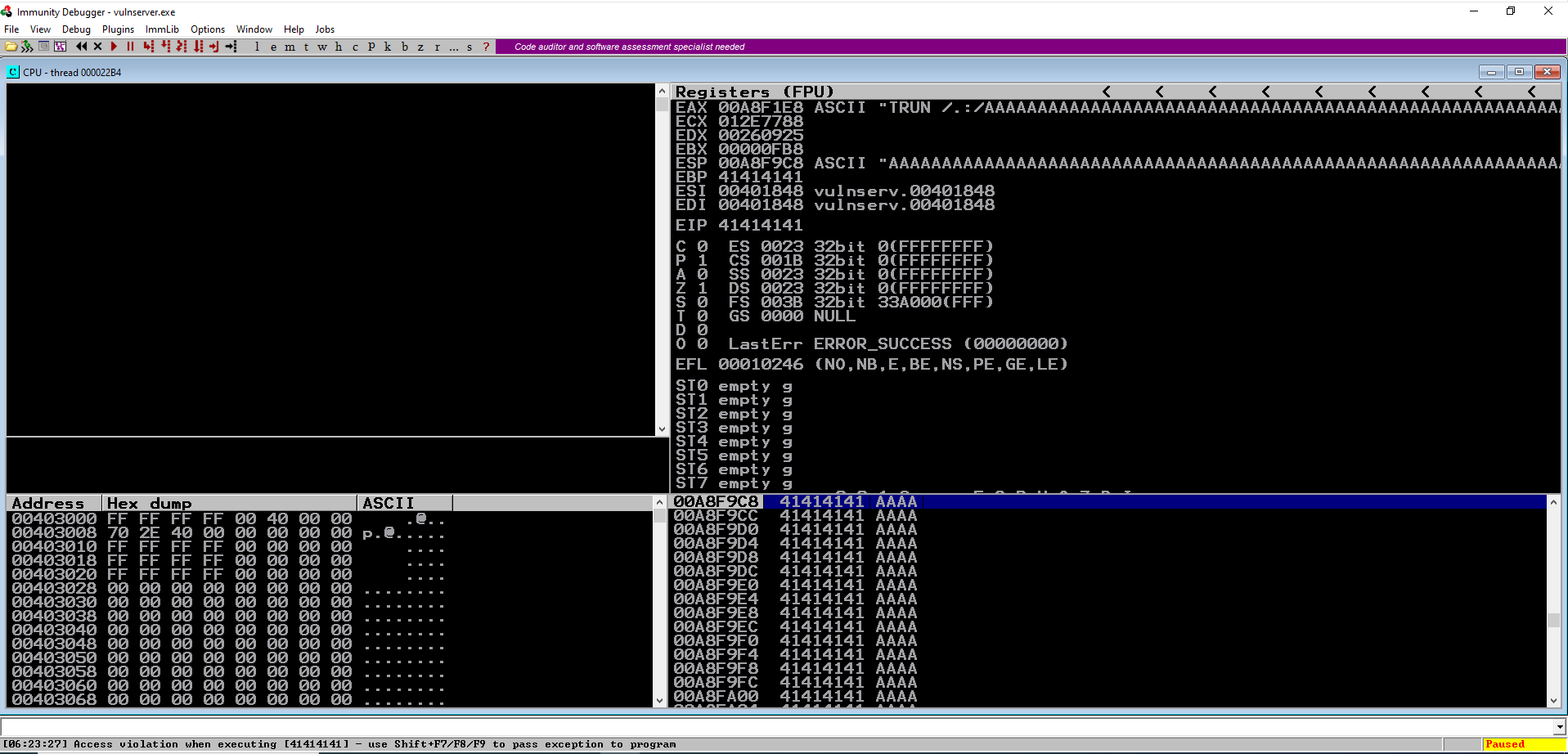This screenshot has height=754, width=1568.
Task: Open help with red question mark icon
Action: (486, 47)
